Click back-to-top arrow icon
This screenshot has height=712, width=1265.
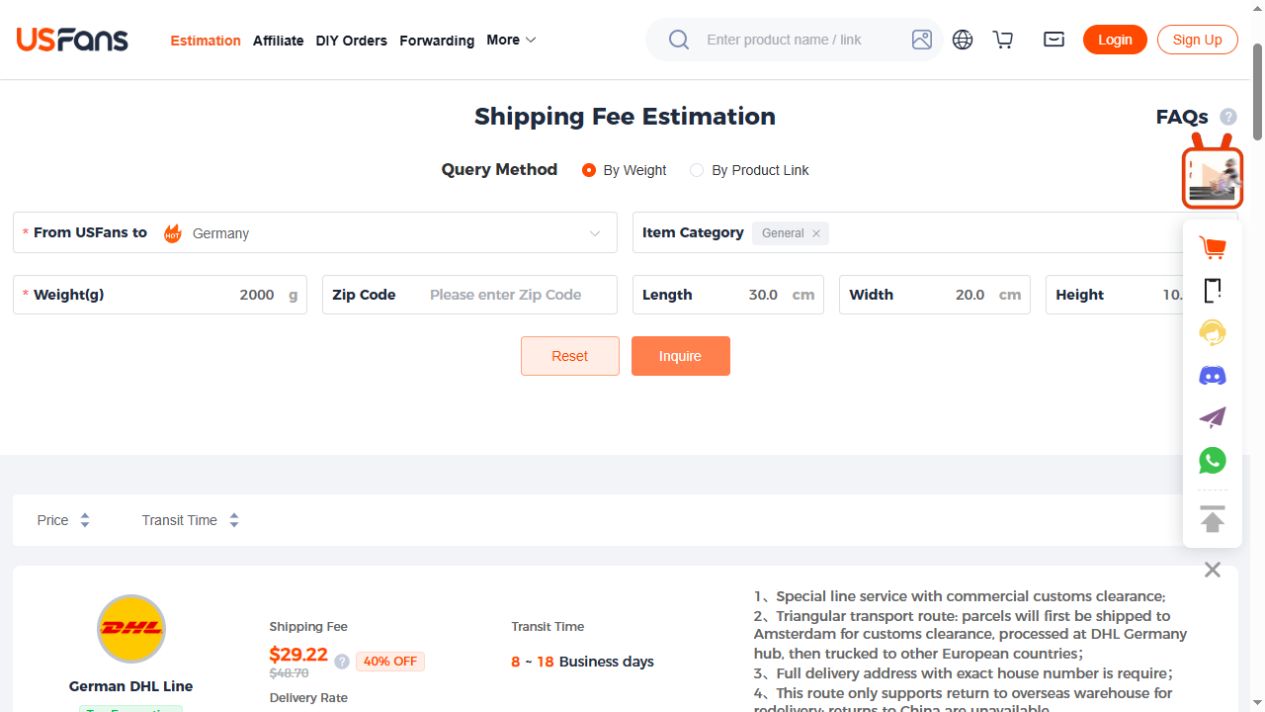coord(1212,519)
